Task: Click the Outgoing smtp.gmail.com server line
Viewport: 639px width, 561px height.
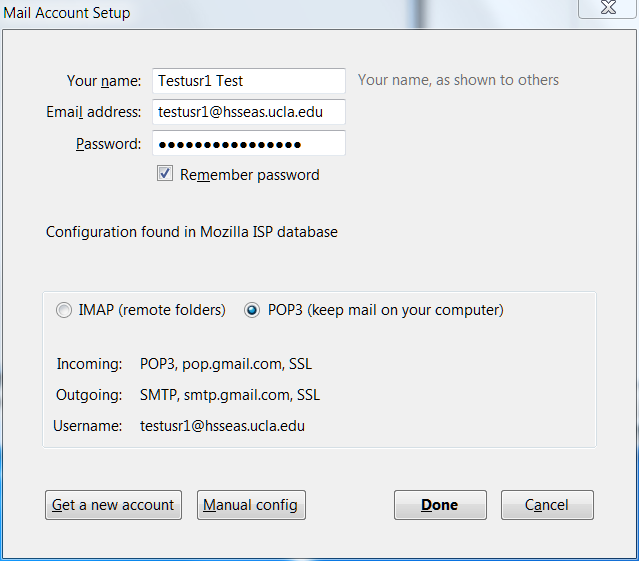Action: 230,395
